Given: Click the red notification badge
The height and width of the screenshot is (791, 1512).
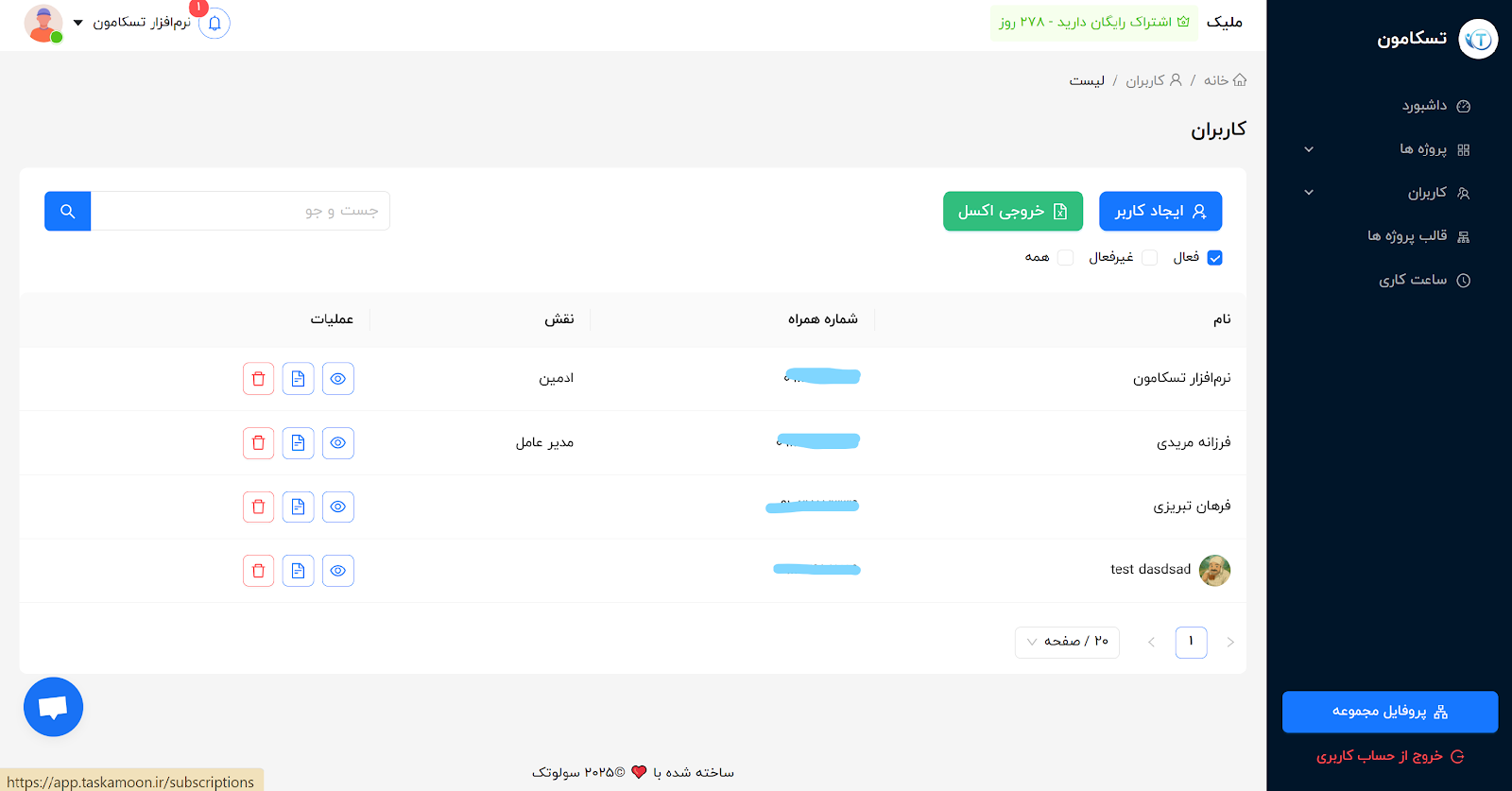Looking at the screenshot, I should [198, 8].
